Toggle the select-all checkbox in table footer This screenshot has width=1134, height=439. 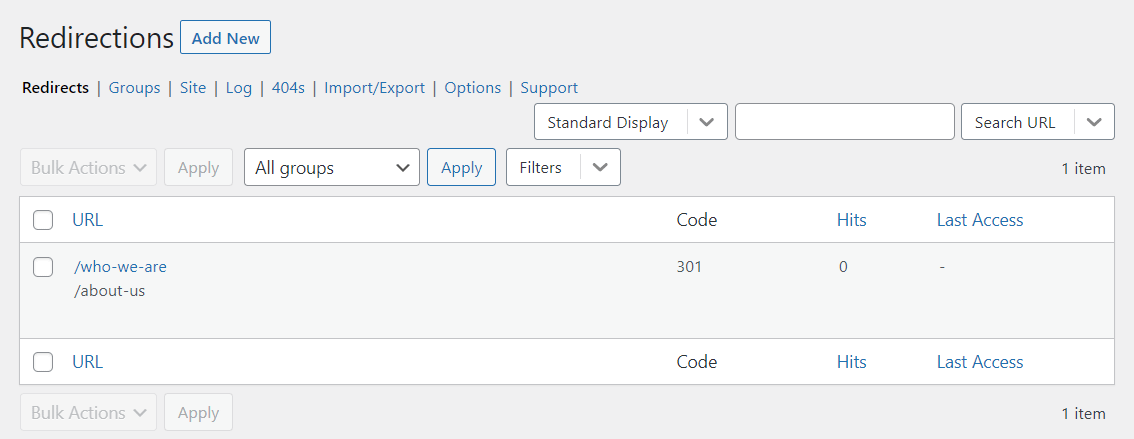click(43, 362)
